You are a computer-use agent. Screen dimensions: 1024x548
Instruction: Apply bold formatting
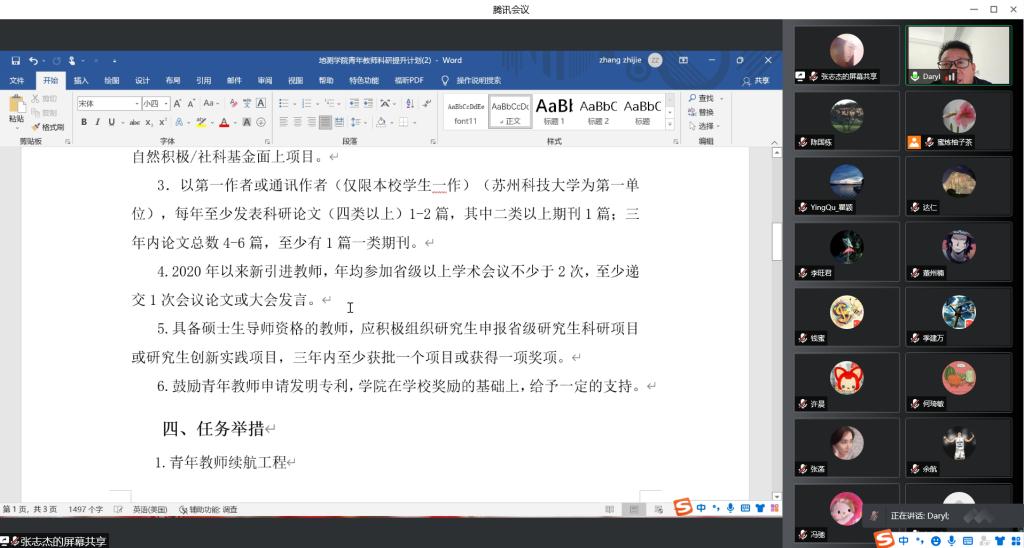(x=84, y=122)
